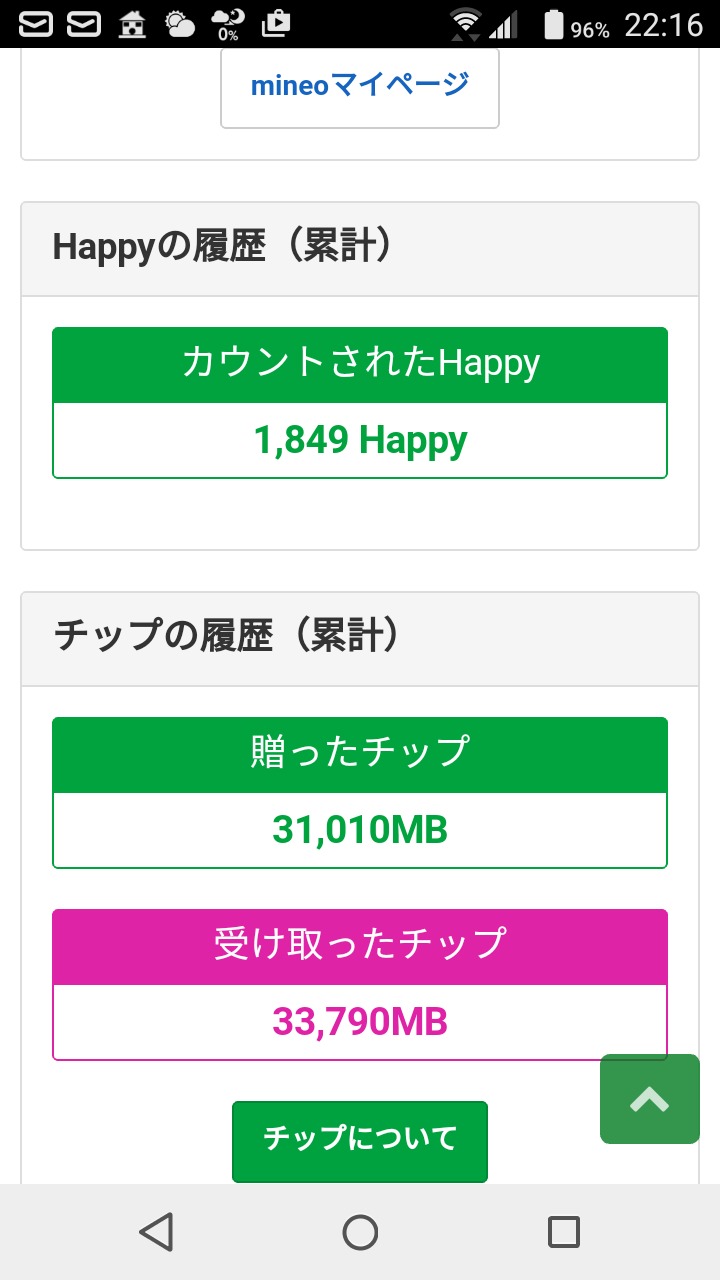Select the カウントされたHappy green label
The height and width of the screenshot is (1280, 720).
pyautogui.click(x=360, y=364)
